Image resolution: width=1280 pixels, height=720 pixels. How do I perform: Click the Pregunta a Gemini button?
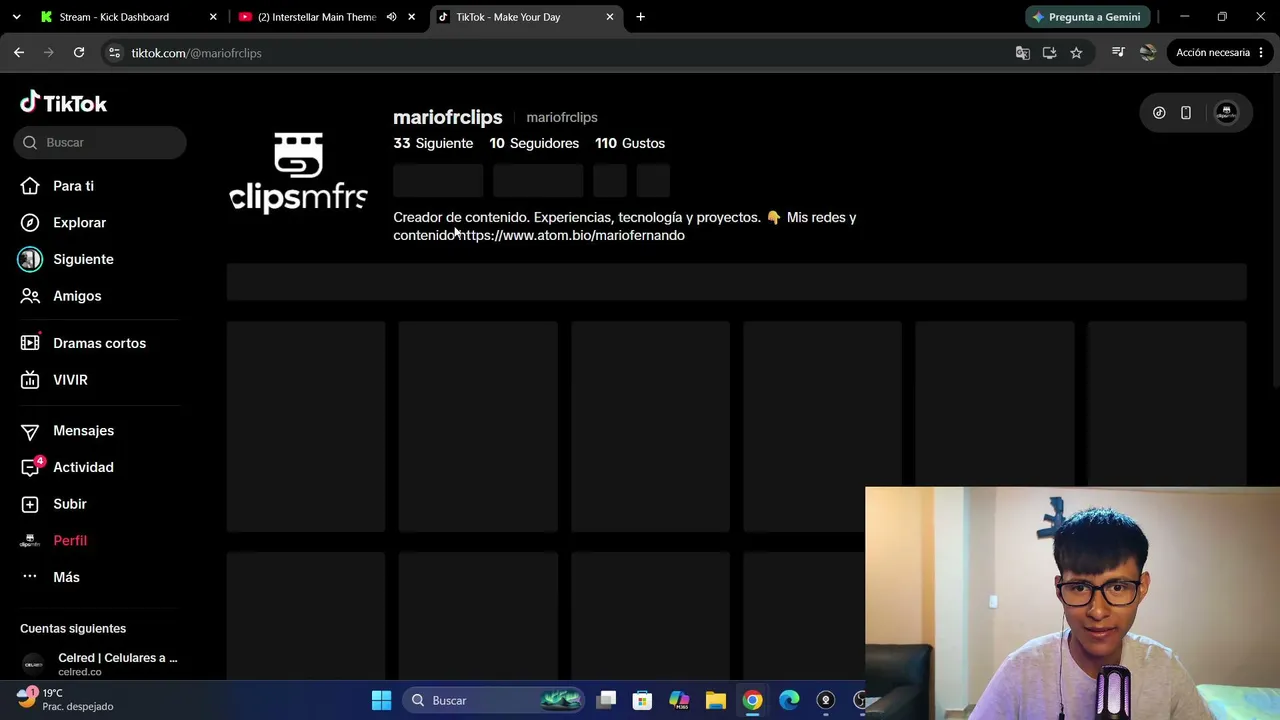pyautogui.click(x=1087, y=17)
